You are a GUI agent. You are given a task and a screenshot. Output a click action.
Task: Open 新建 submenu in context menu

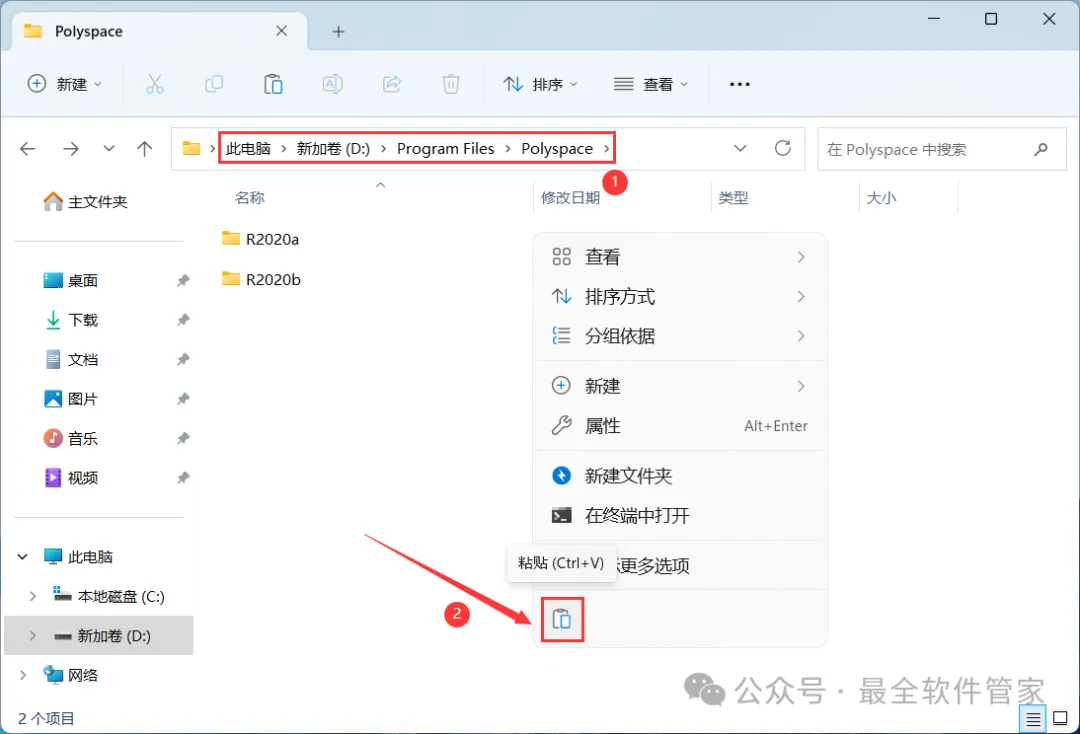(680, 386)
